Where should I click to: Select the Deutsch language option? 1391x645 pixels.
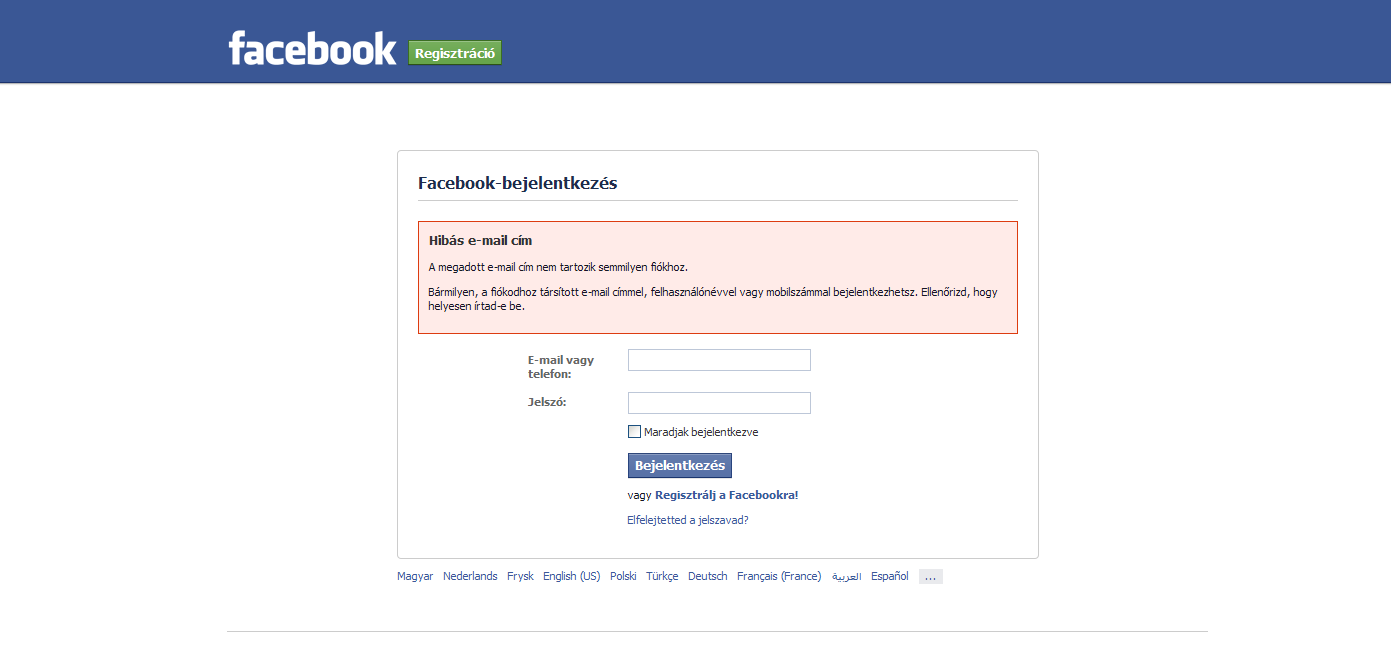708,576
